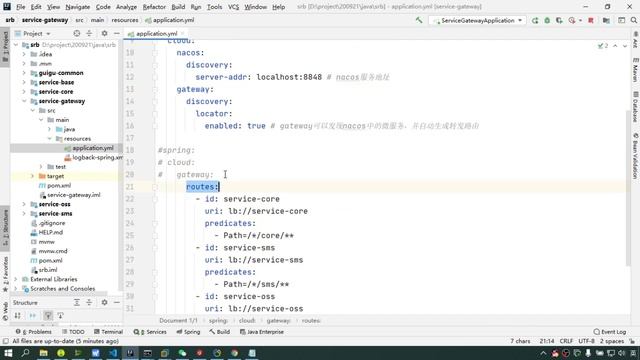Screen dimensions: 640x360
Task: Click the 2 spaces indent widget
Action: (x=611, y=341)
